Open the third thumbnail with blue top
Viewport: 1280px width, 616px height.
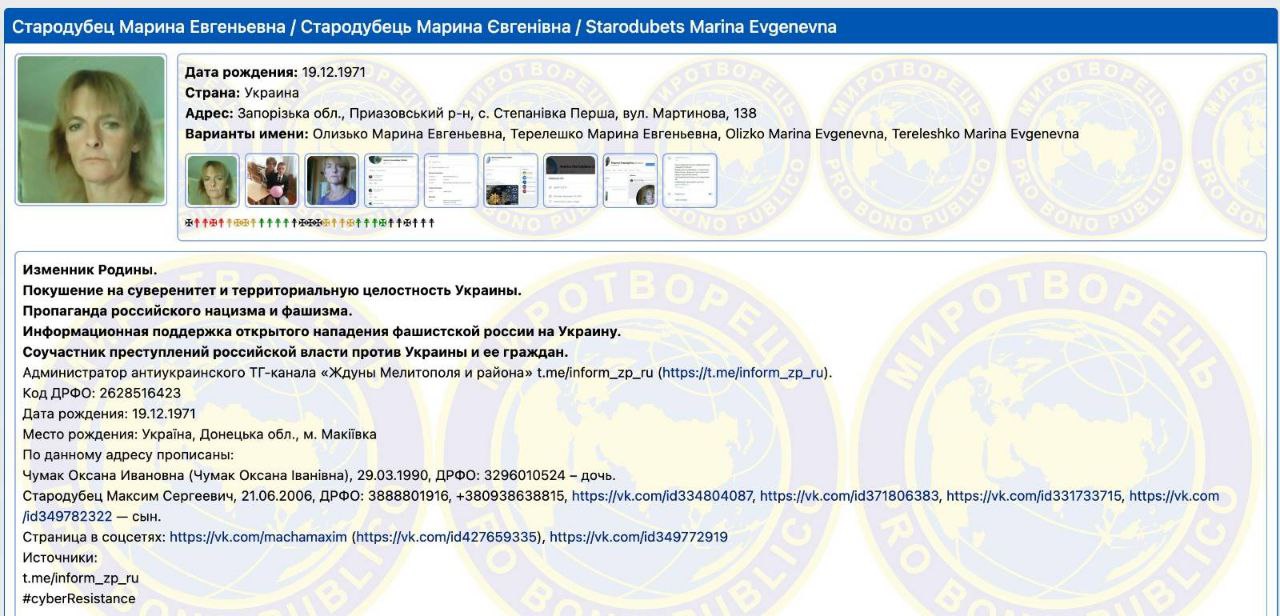tap(332, 181)
